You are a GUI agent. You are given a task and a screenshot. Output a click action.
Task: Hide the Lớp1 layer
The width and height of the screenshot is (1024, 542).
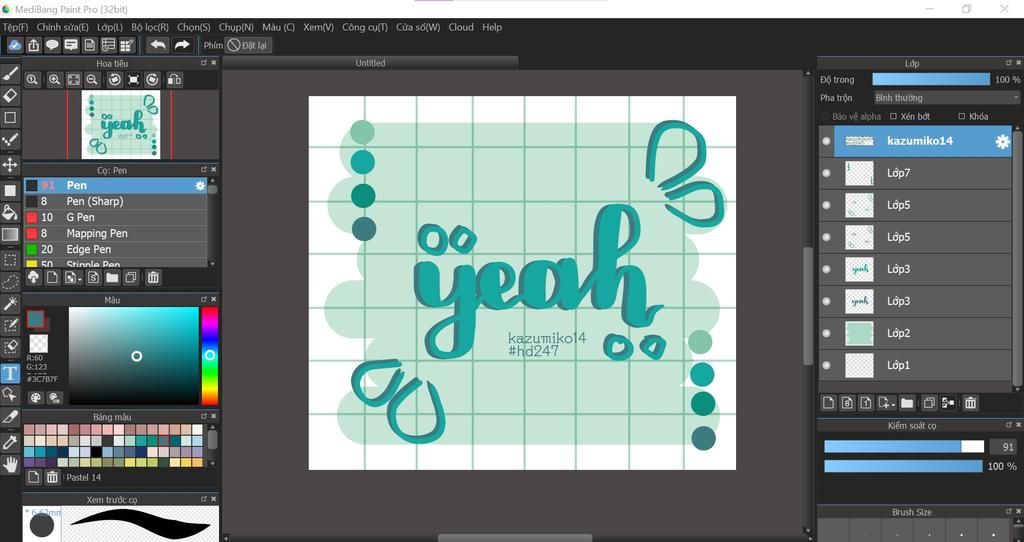point(827,365)
